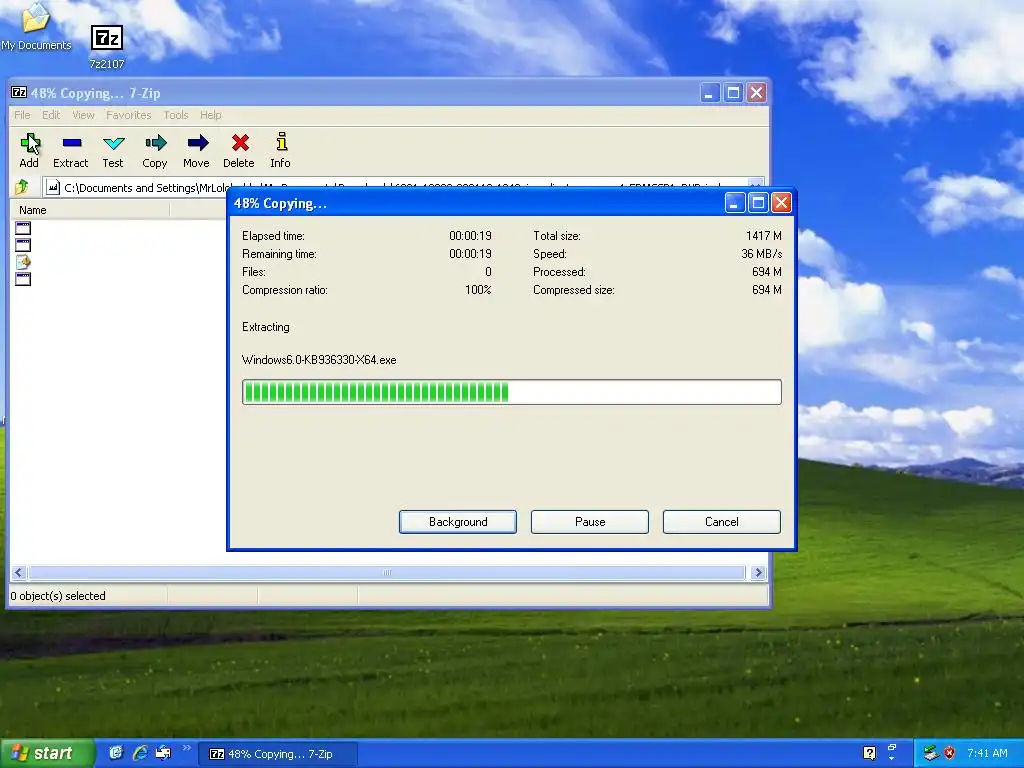Click the Delete toolbar icon
Image resolution: width=1024 pixels, height=768 pixels.
[239, 150]
